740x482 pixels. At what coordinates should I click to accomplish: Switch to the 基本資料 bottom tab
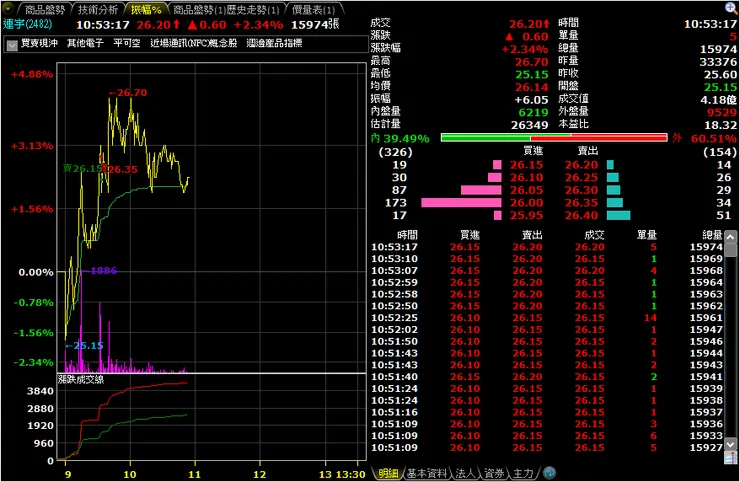(x=427, y=473)
